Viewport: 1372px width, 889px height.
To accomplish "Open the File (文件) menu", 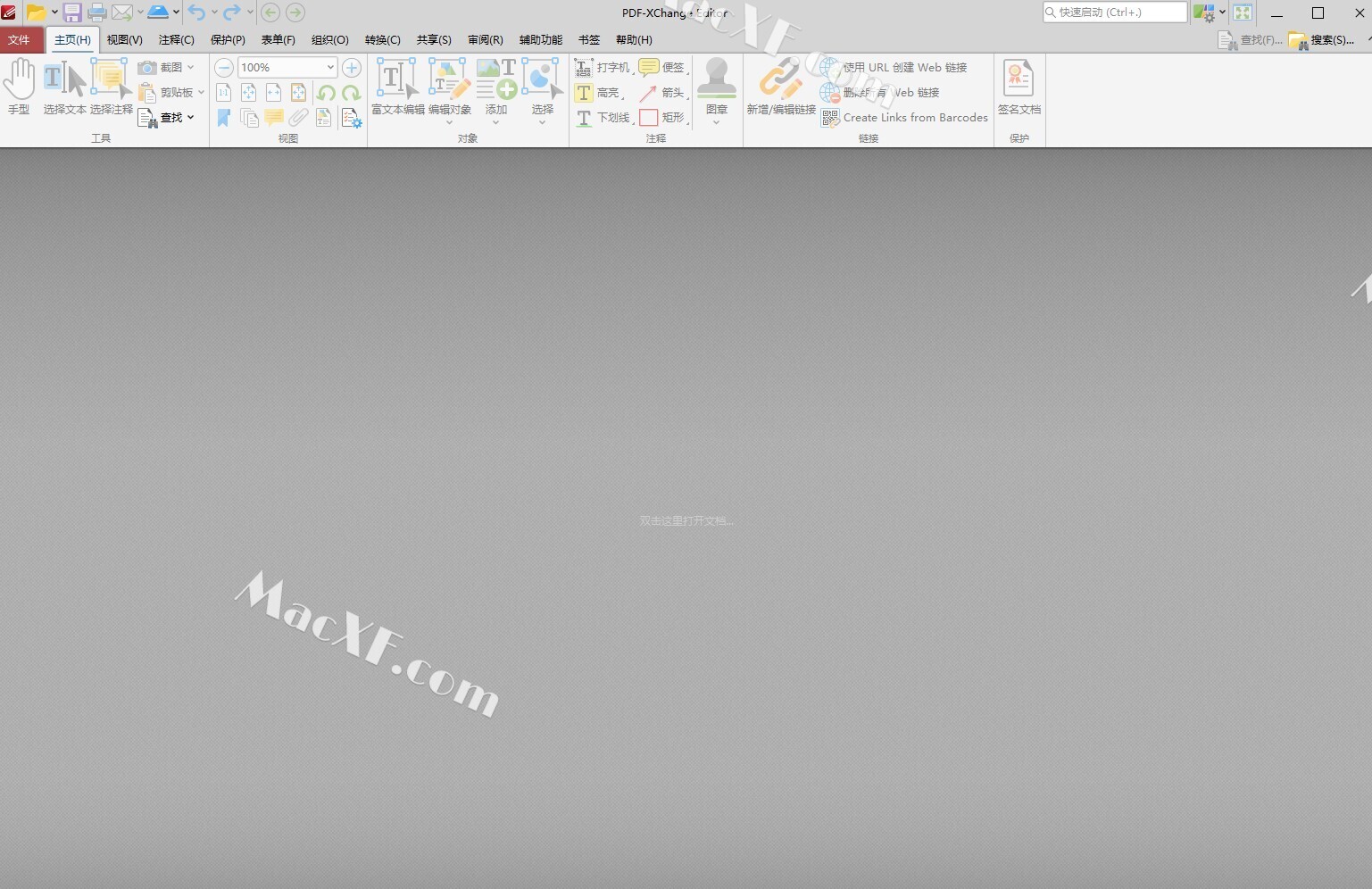I will pos(19,39).
